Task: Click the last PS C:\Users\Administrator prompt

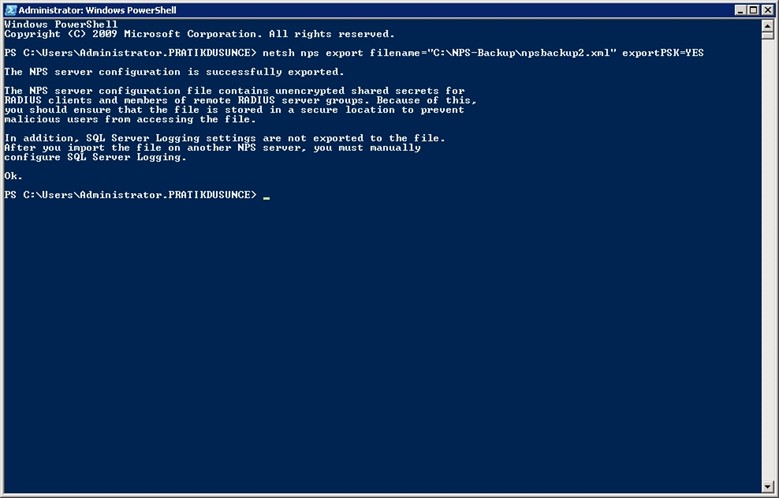Action: point(131,195)
